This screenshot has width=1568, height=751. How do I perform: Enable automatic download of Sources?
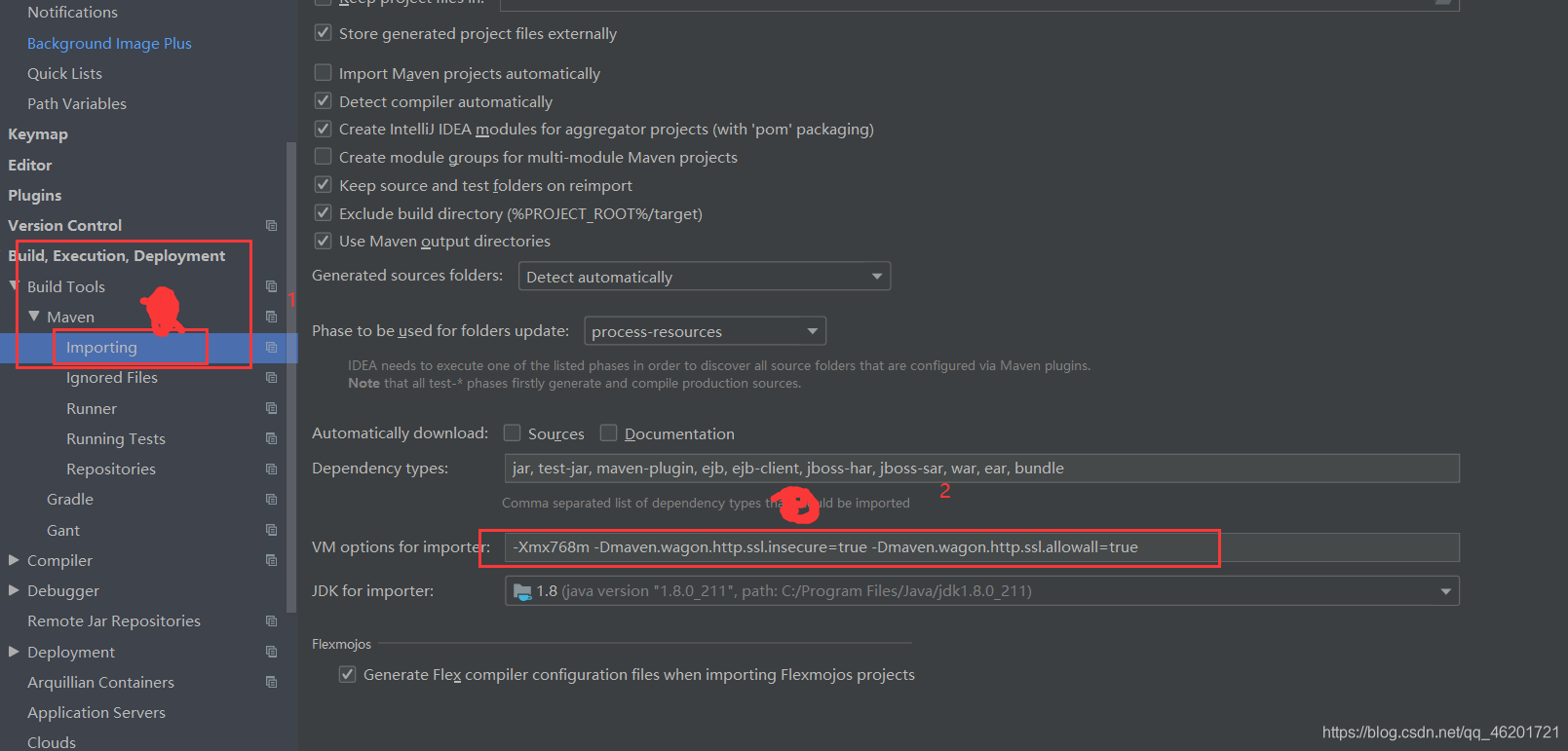pyautogui.click(x=512, y=433)
